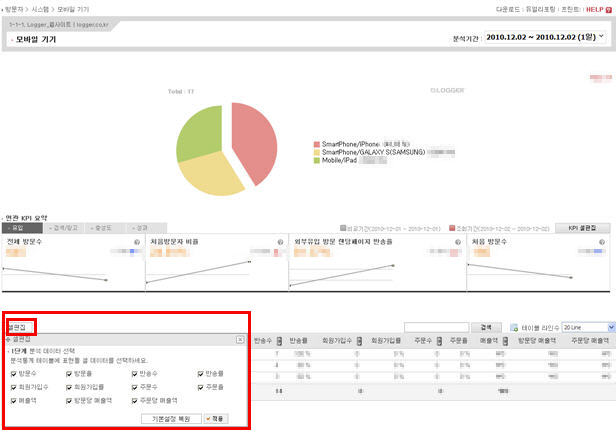Click the search text field above table
The image size is (616, 434).
coord(437,327)
